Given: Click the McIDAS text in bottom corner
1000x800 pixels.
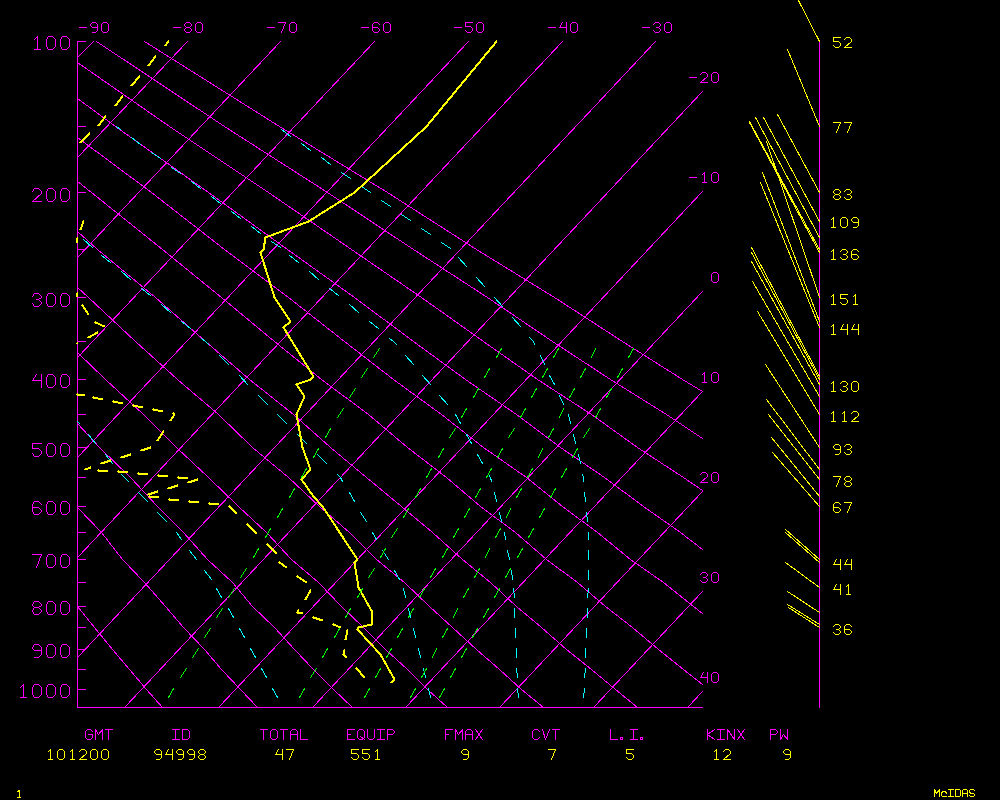Looking at the screenshot, I should (954, 793).
